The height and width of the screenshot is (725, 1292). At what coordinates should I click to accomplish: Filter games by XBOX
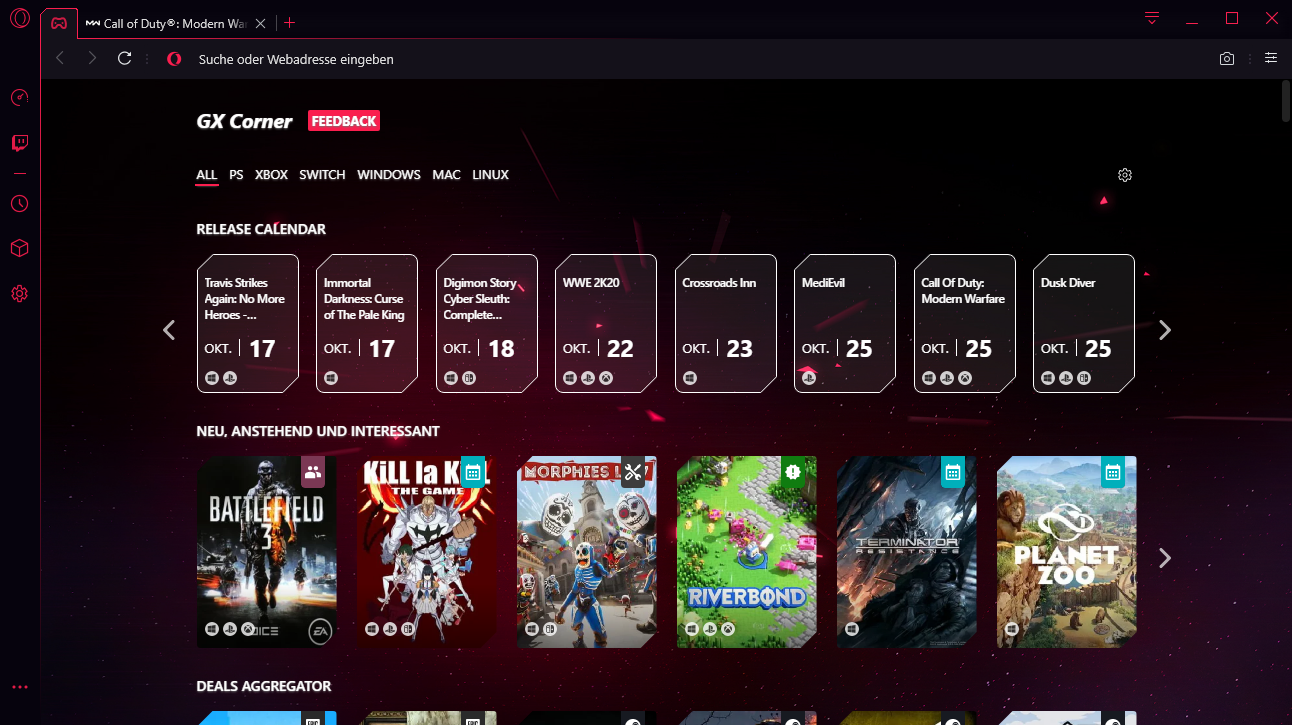tap(271, 175)
